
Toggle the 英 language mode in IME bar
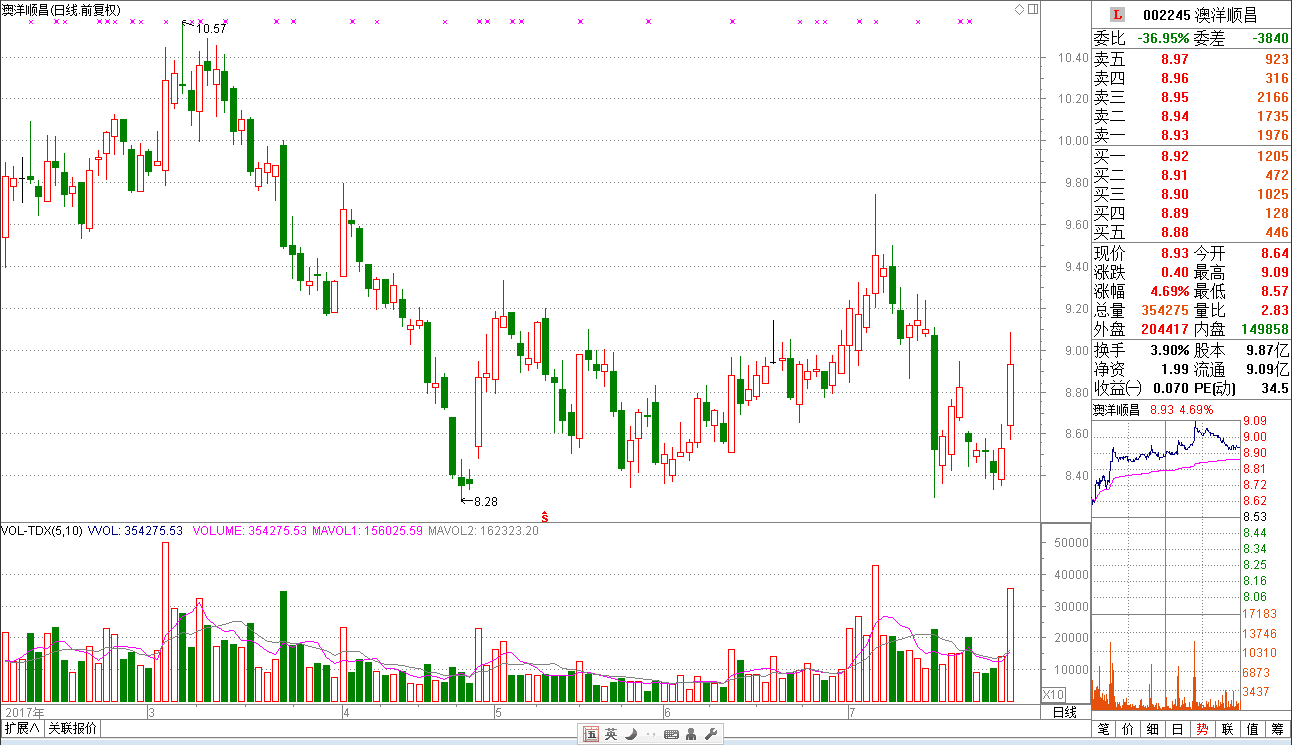point(611,734)
